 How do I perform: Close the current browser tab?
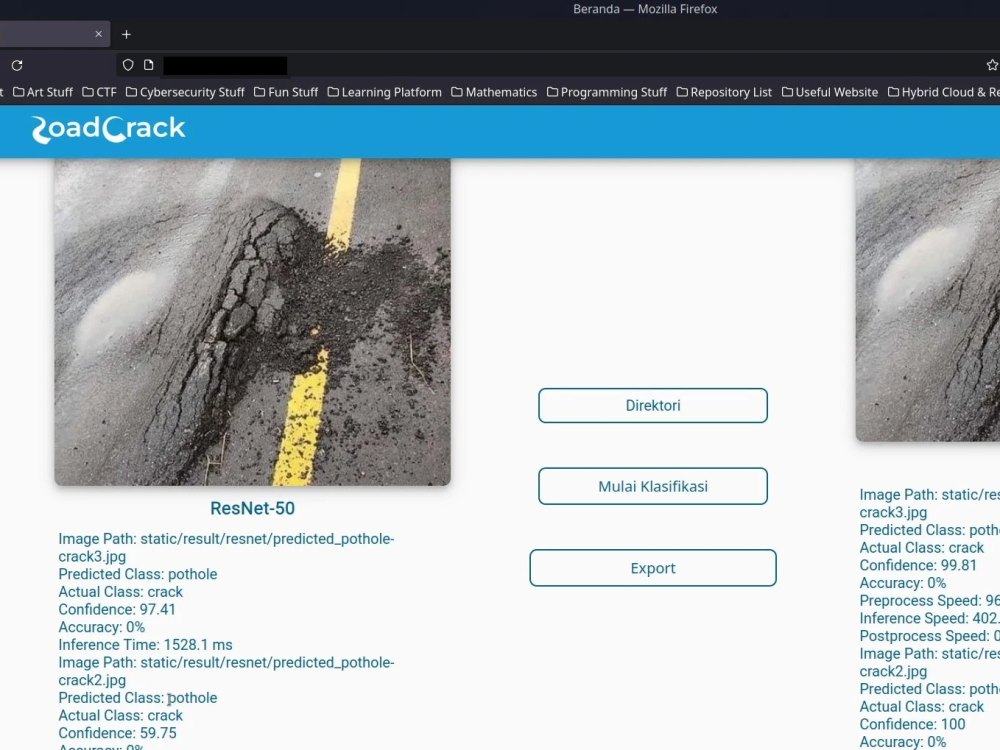(x=98, y=34)
